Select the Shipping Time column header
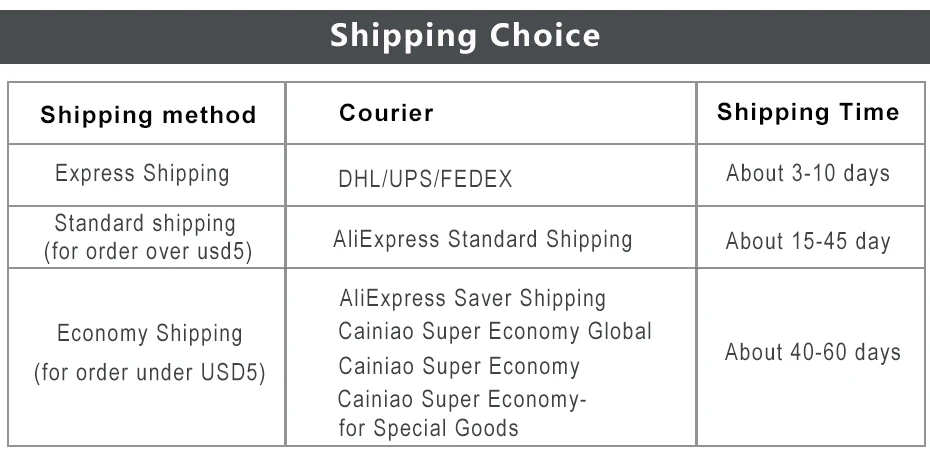Viewport: 930px width, 450px height. [x=808, y=112]
